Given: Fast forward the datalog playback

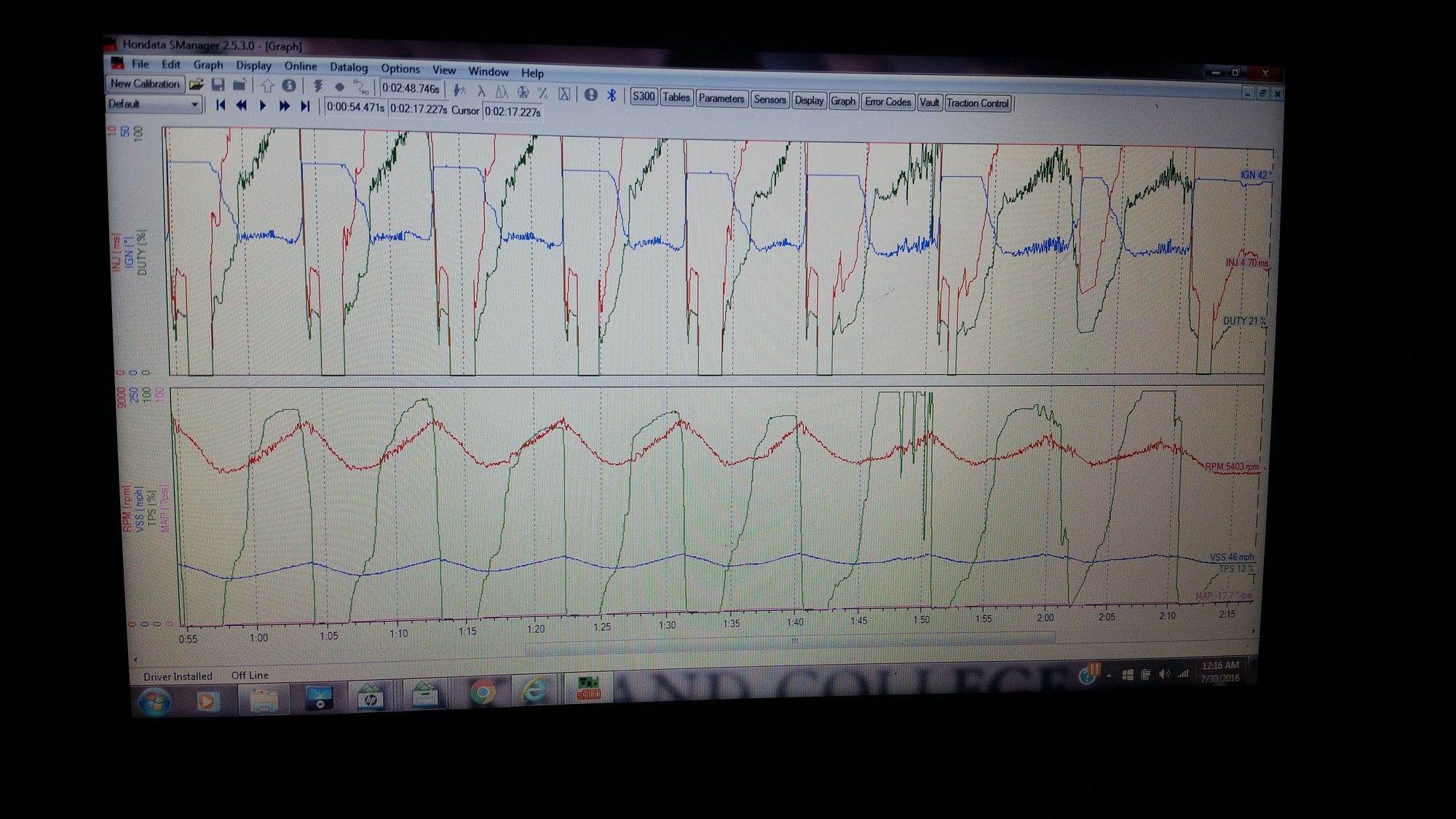Looking at the screenshot, I should pos(284,106).
